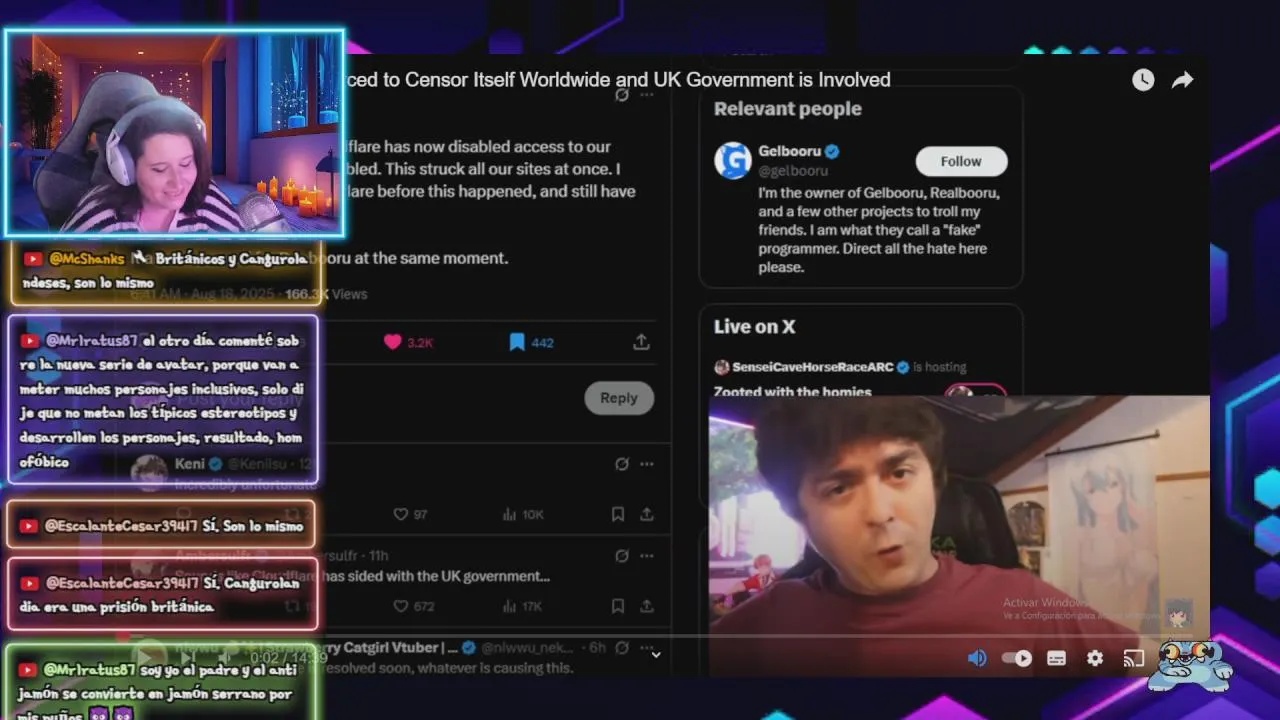
Task: Open more options on the Cloudflare reply
Action: [x=647, y=556]
